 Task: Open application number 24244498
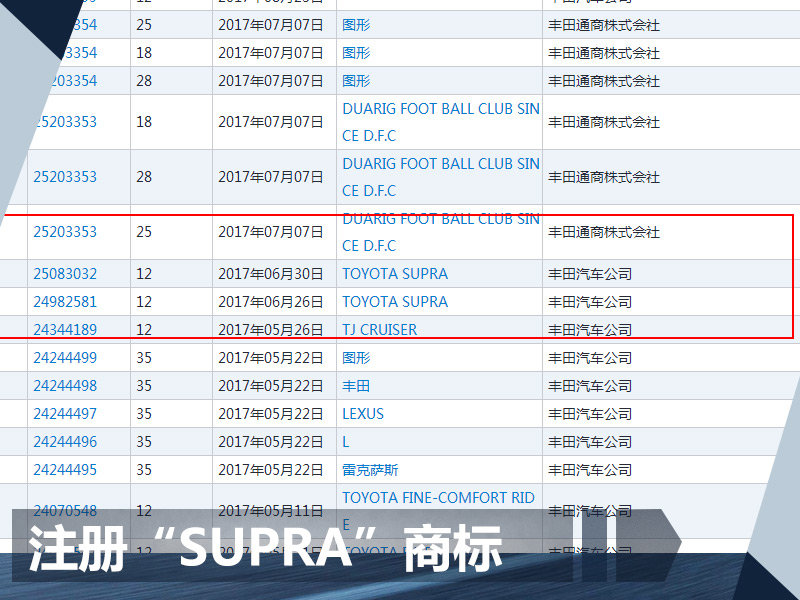(x=65, y=386)
